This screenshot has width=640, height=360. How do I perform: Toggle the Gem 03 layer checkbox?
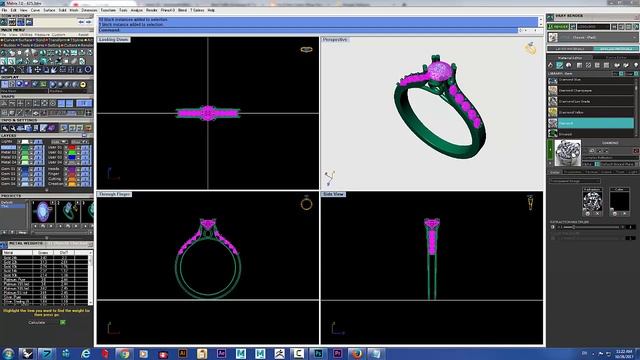click(19, 179)
